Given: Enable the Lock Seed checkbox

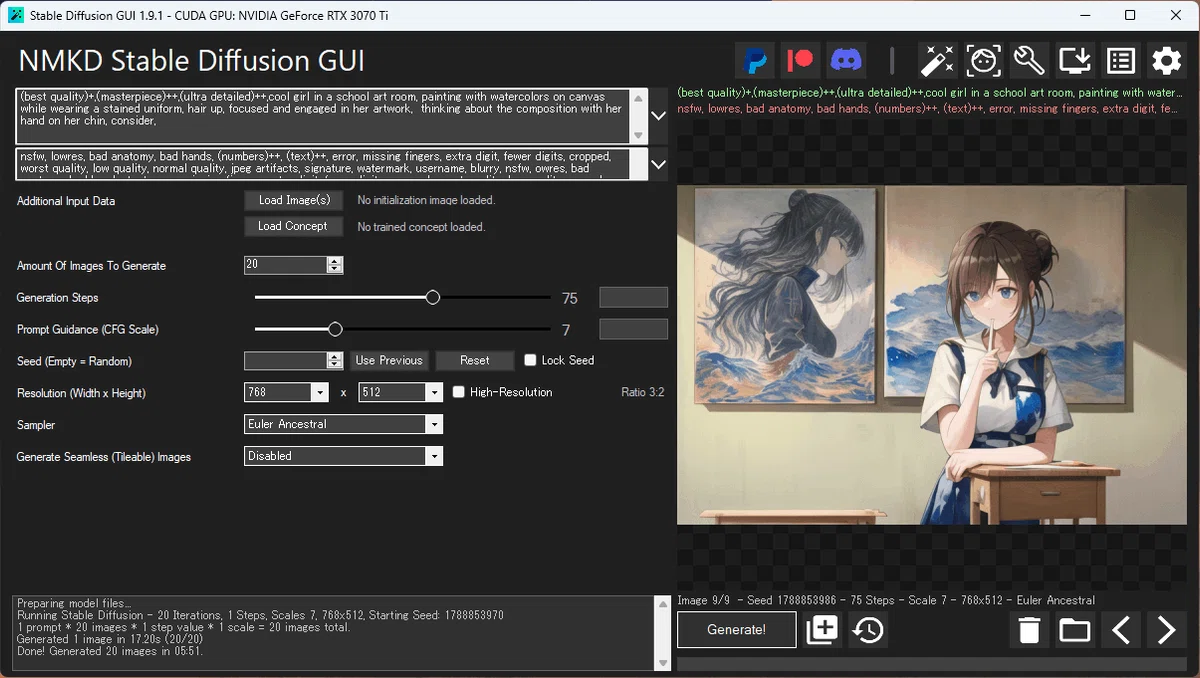Looking at the screenshot, I should pyautogui.click(x=530, y=360).
